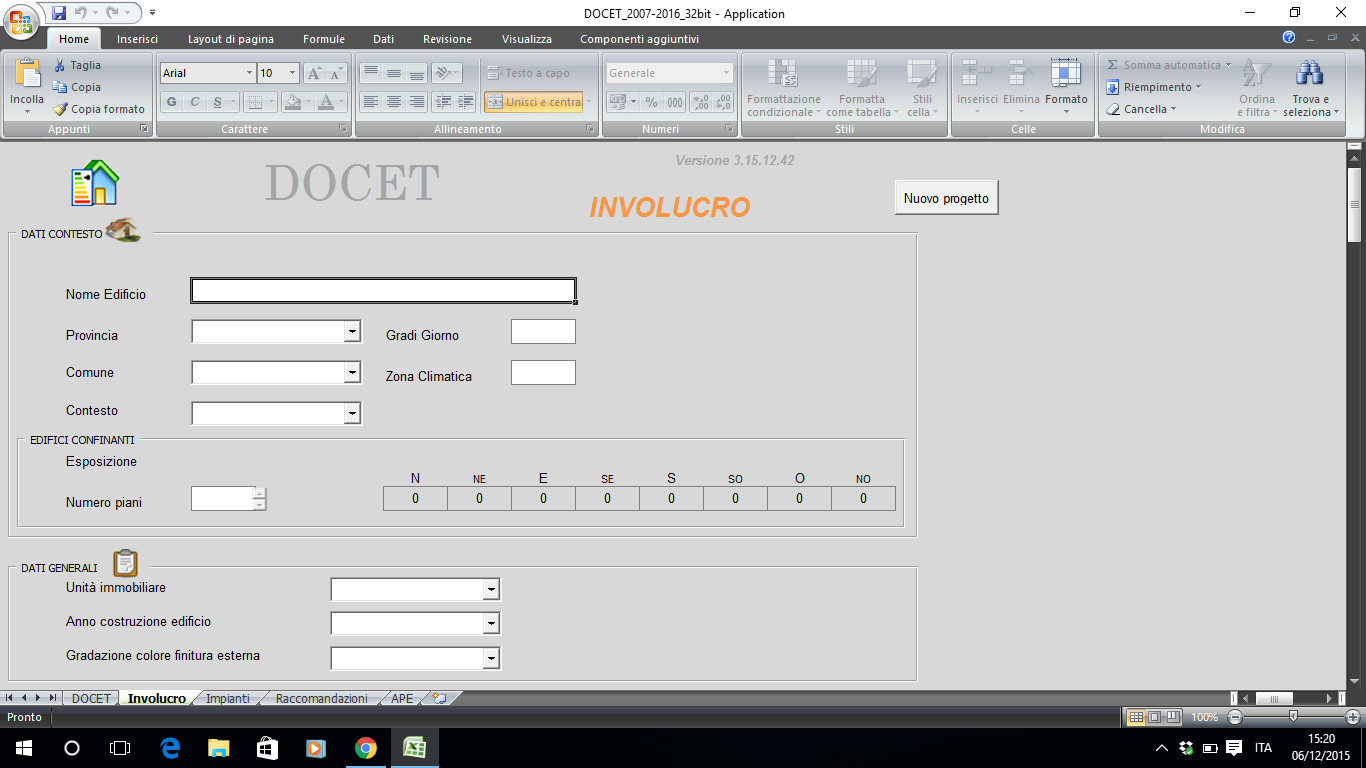
Task: Align text to bottom of cell
Action: click(x=416, y=73)
